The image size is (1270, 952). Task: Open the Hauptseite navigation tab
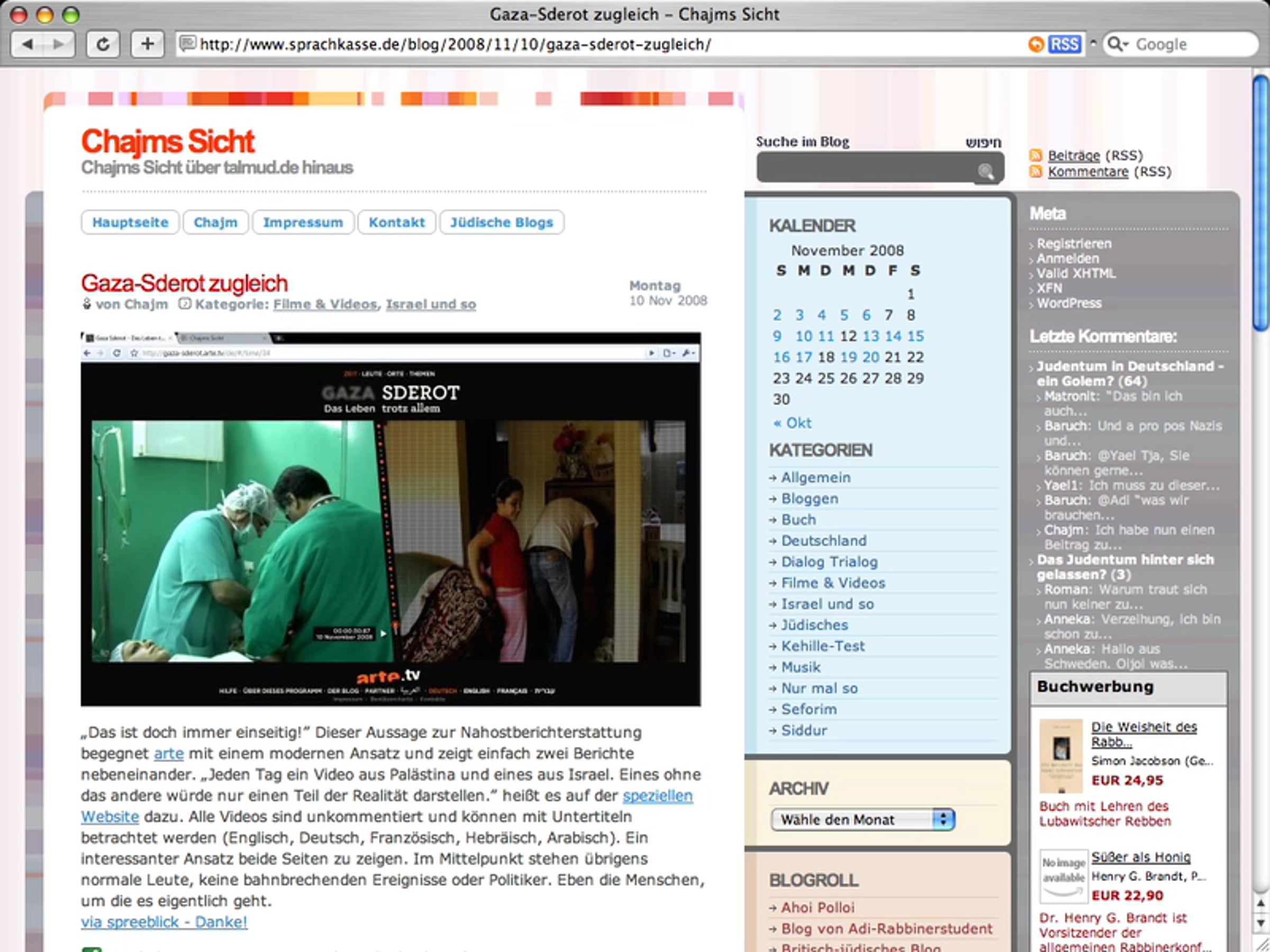coord(130,223)
